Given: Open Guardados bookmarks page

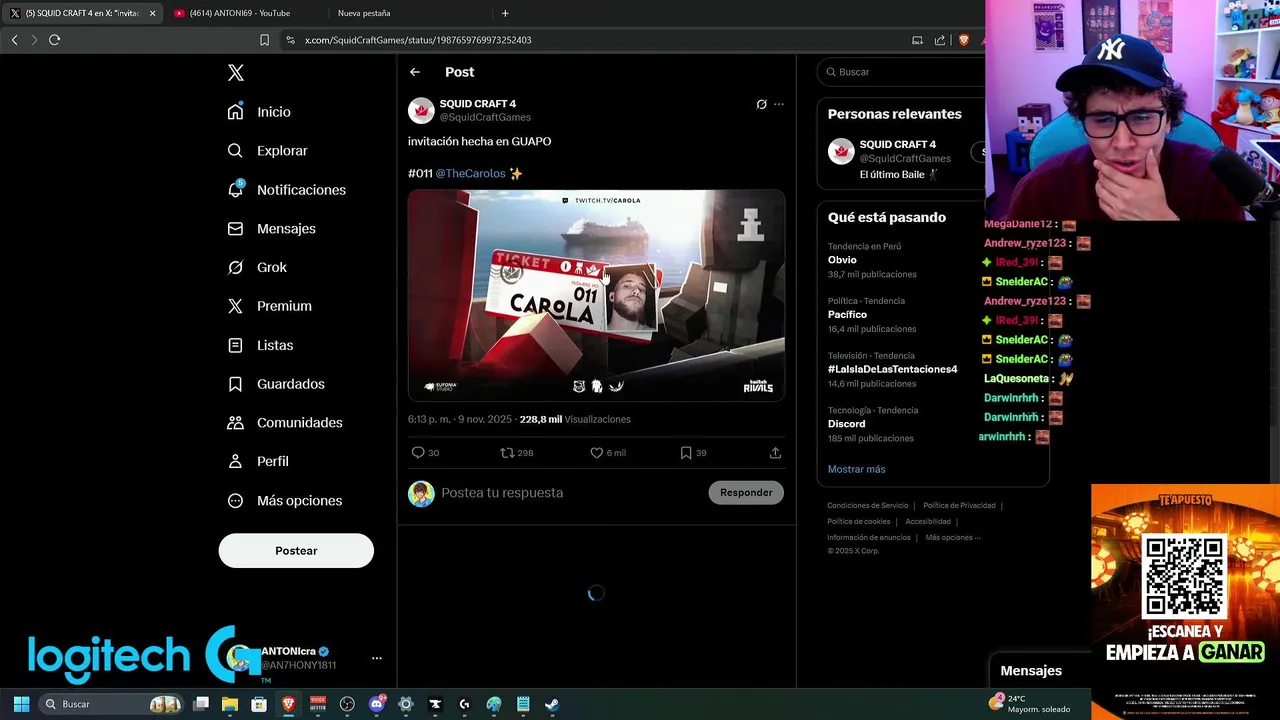Looking at the screenshot, I should (x=276, y=384).
